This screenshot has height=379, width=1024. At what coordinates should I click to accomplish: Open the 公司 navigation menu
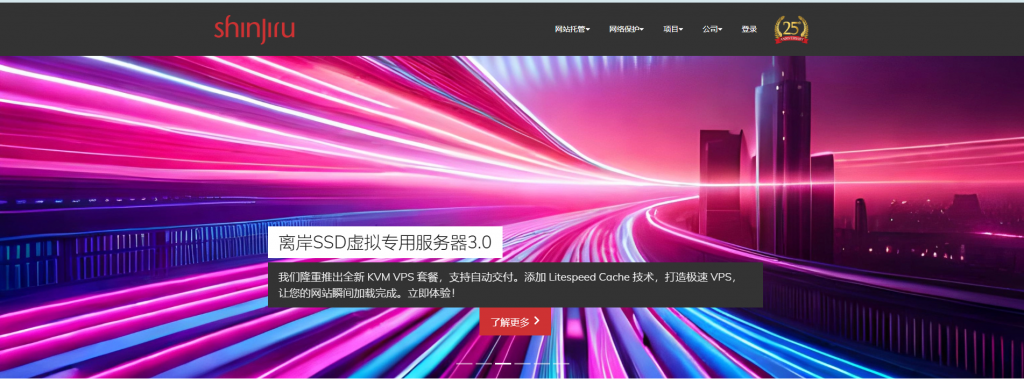tap(712, 29)
